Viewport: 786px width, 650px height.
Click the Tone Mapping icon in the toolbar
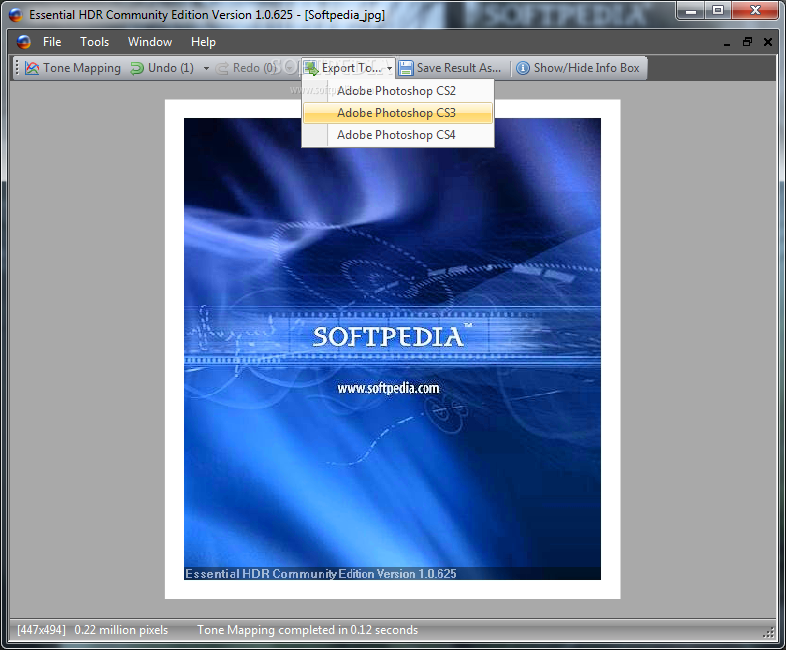32,68
